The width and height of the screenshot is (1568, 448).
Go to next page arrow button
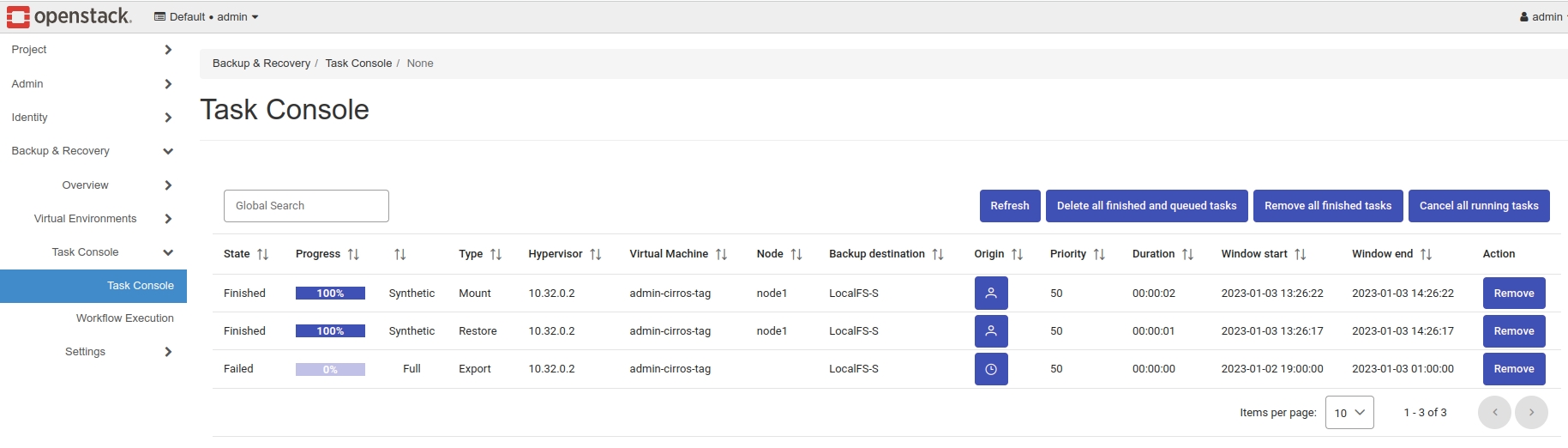[1530, 412]
